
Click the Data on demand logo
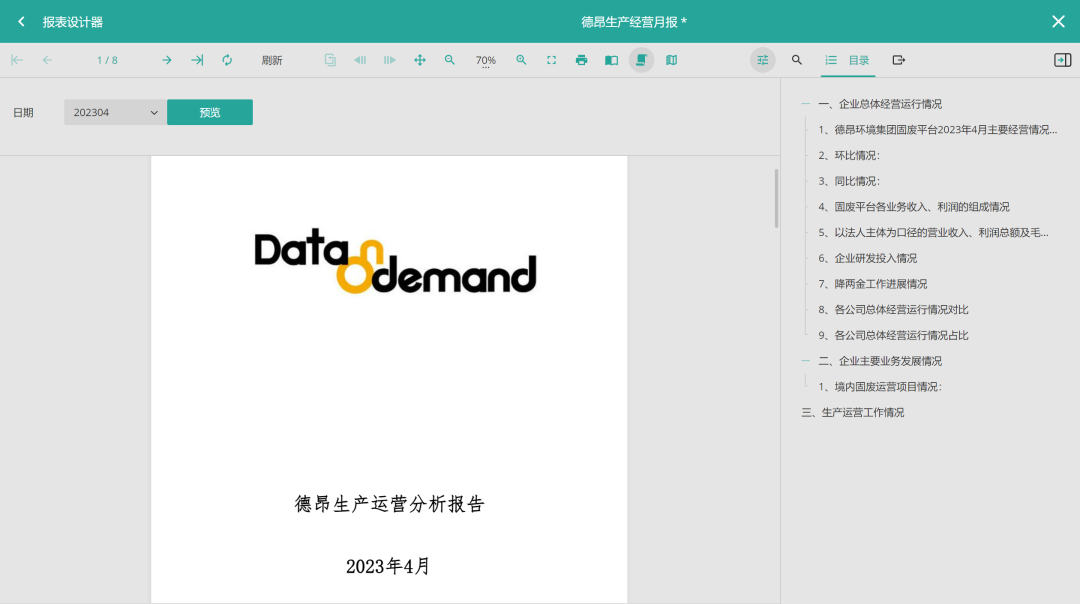tap(395, 261)
